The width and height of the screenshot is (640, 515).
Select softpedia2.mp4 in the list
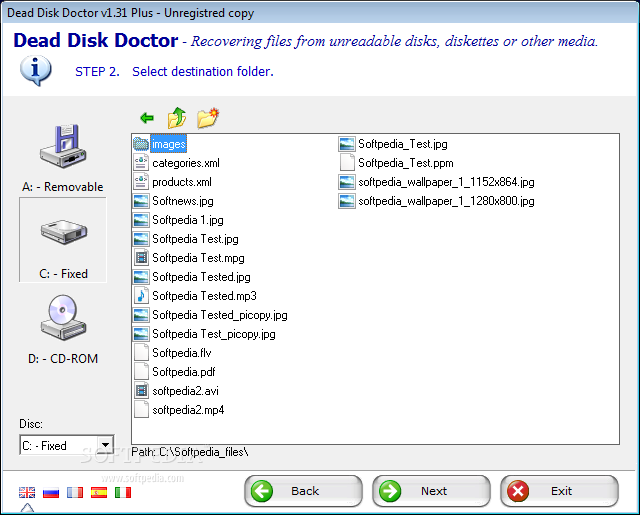pyautogui.click(x=188, y=410)
